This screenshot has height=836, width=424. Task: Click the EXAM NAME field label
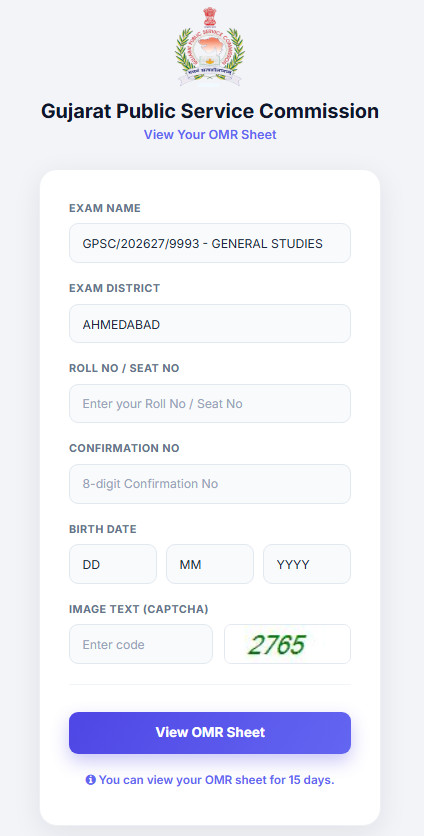click(105, 208)
